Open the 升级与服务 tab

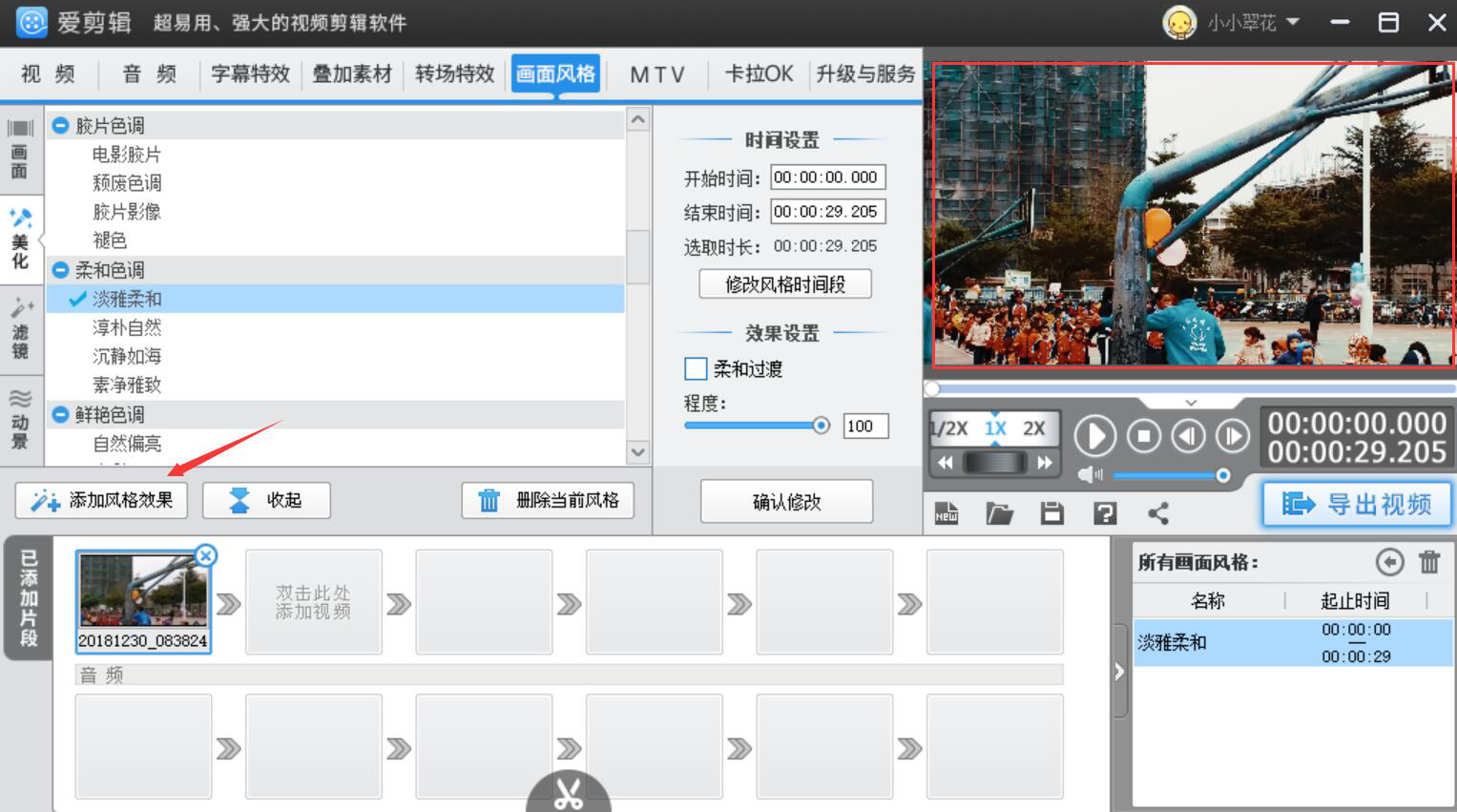click(865, 73)
